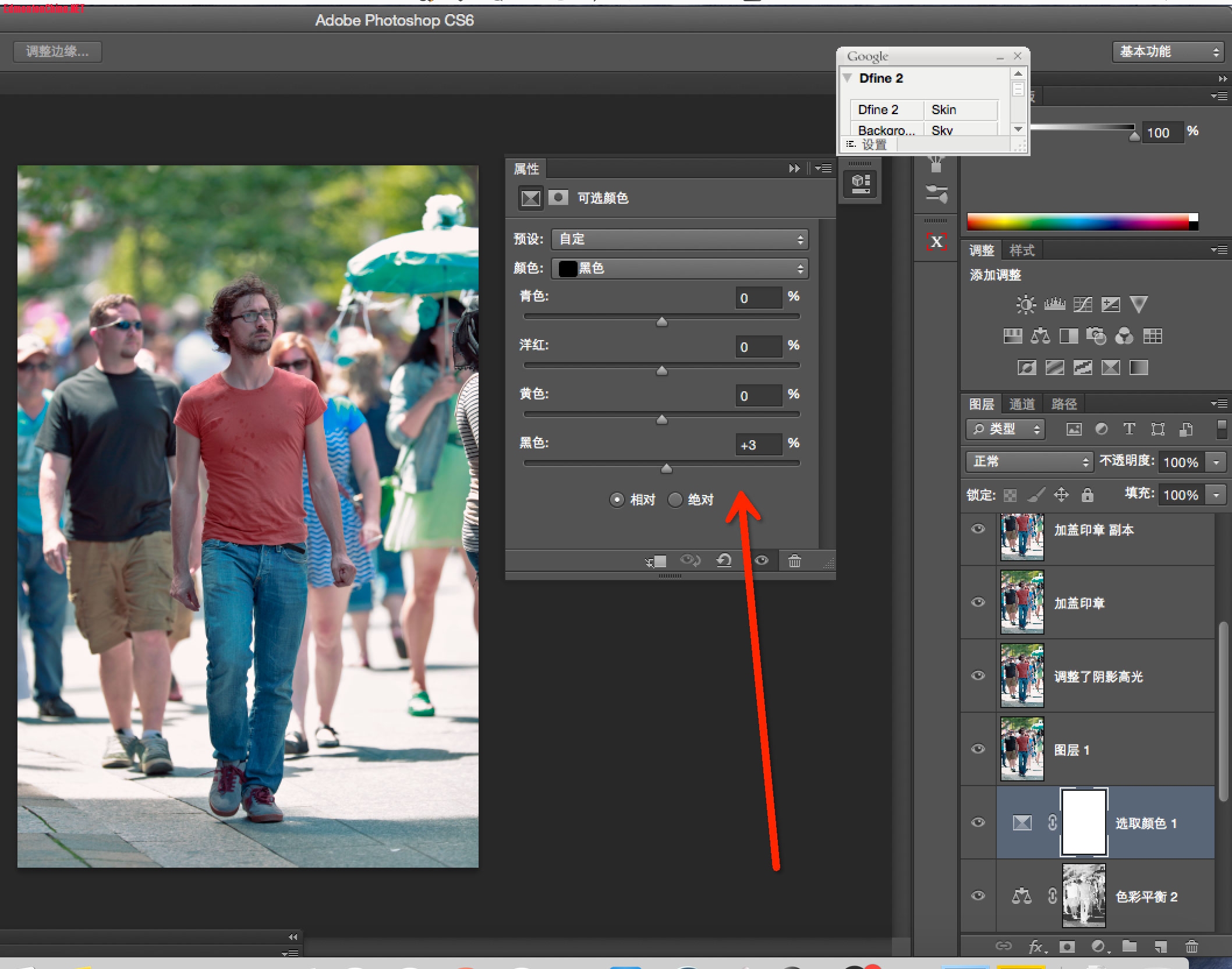Add a Channel Mixer adjustment (three circles)
This screenshot has width=1232, height=969.
pos(1124,336)
